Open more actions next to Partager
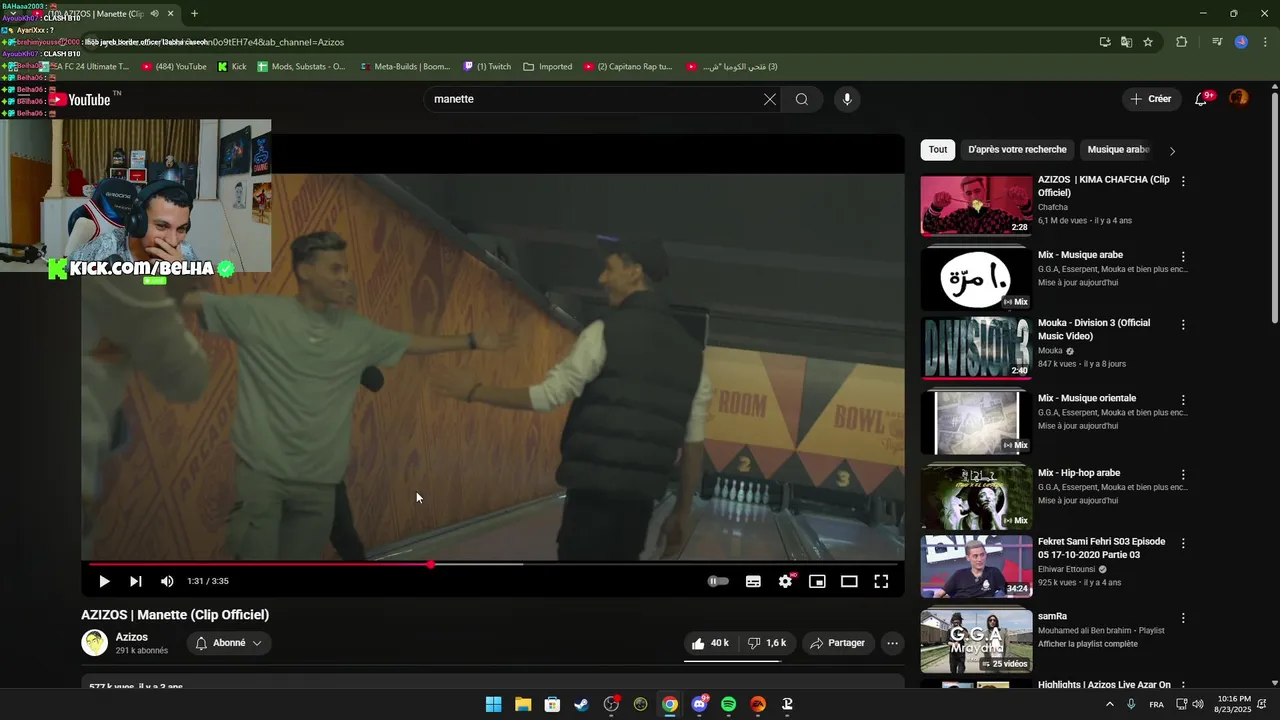This screenshot has width=1280, height=720. (x=893, y=643)
